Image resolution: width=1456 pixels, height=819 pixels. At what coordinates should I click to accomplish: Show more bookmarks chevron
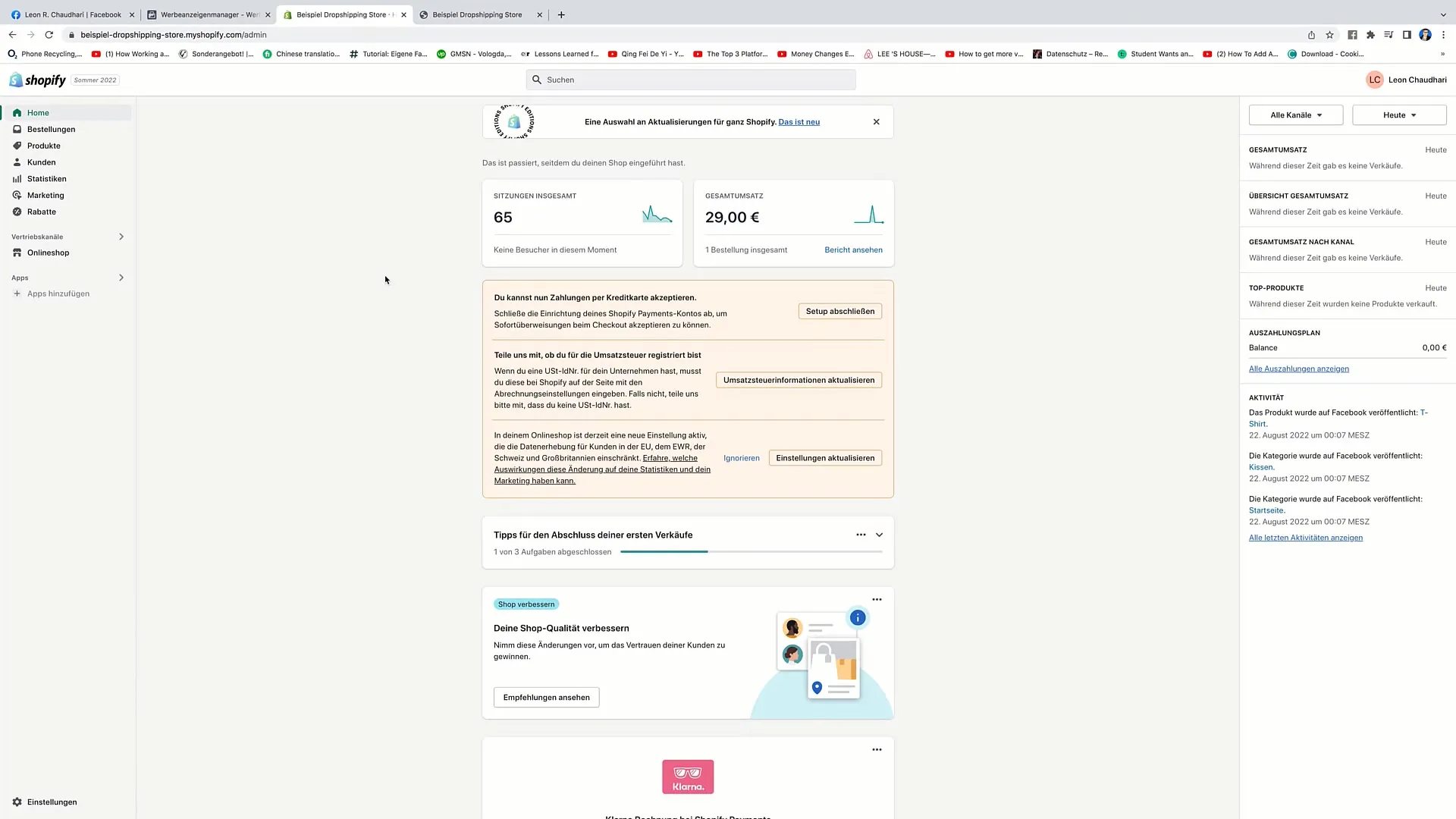point(1442,54)
